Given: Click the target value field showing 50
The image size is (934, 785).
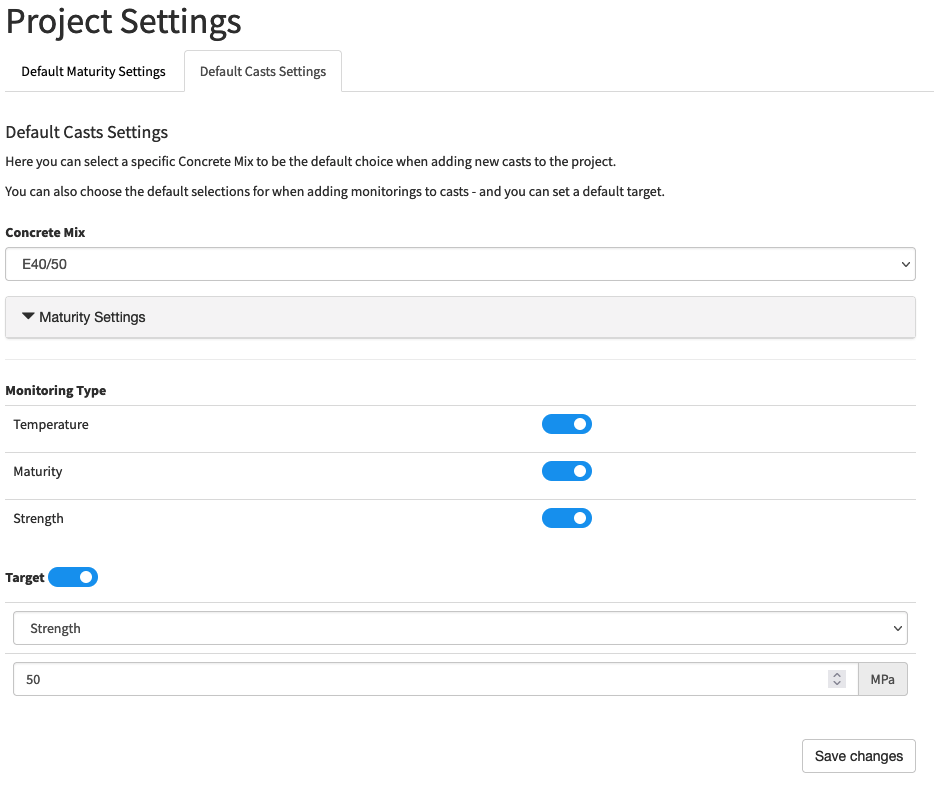Looking at the screenshot, I should 435,679.
